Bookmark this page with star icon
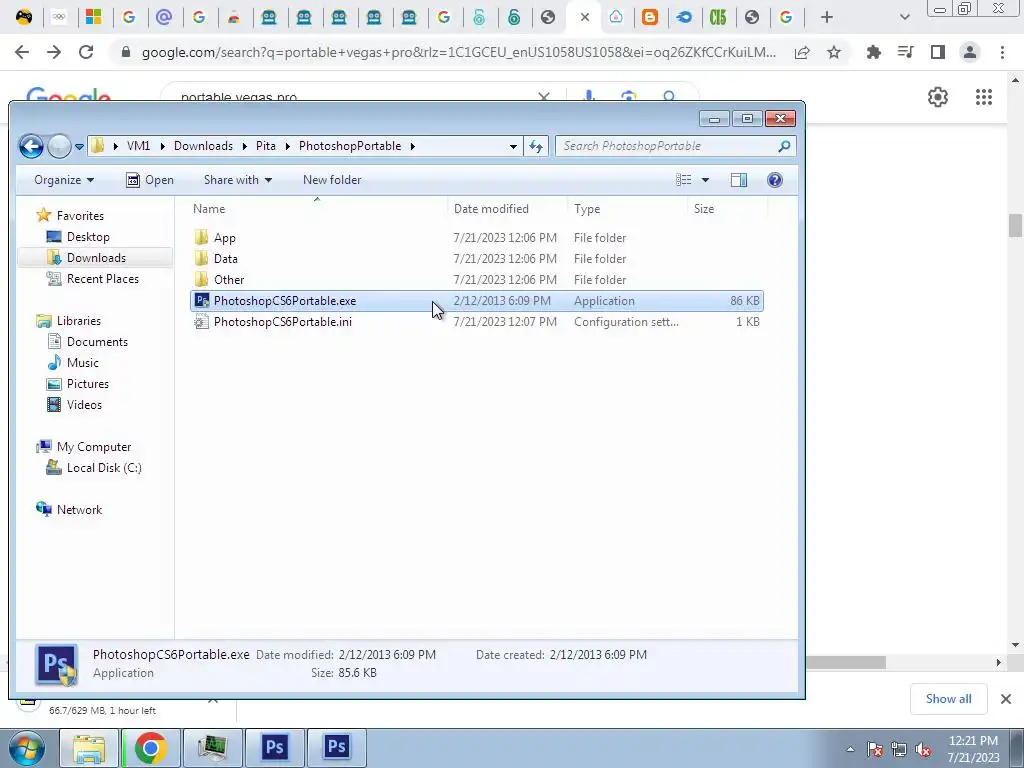This screenshot has height=768, width=1024. click(834, 52)
